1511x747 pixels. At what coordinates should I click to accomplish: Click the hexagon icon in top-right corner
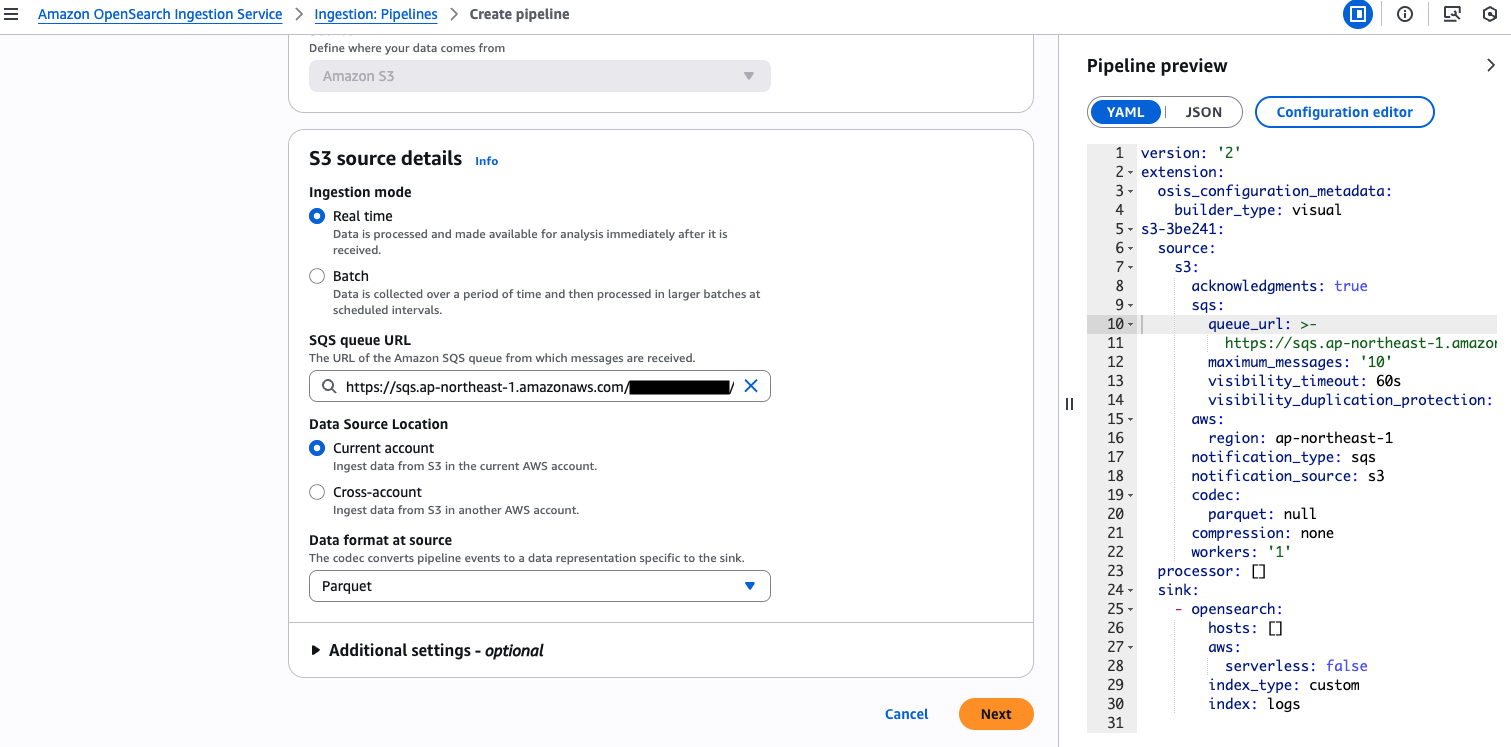coord(1489,15)
